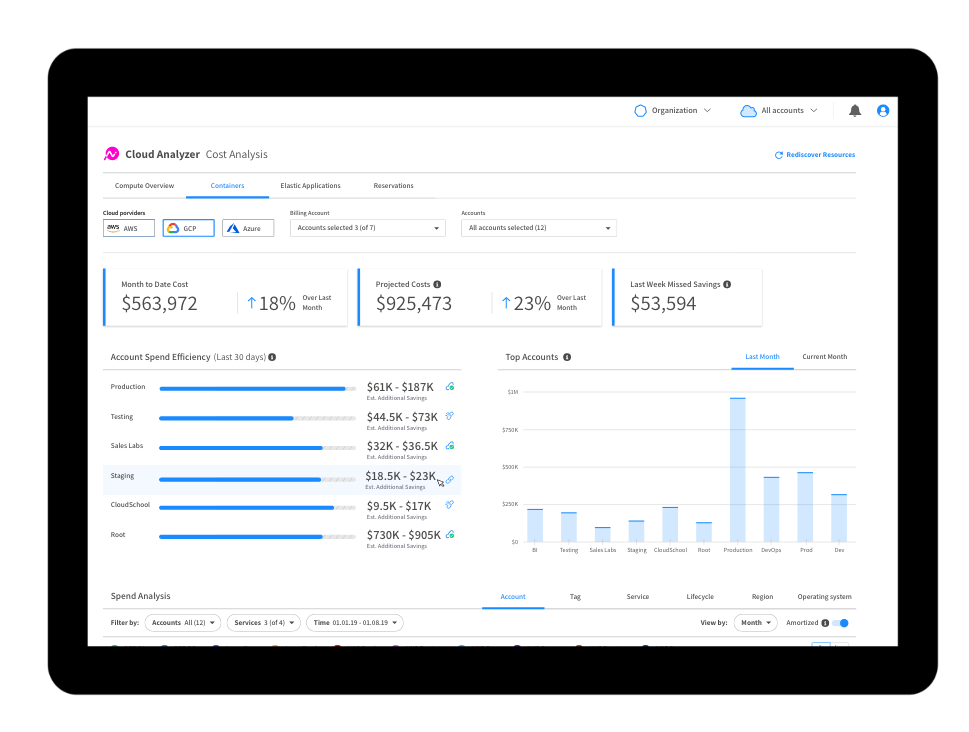Select the Azure cloud provider
Image resolution: width=969 pixels, height=732 pixels.
click(248, 228)
